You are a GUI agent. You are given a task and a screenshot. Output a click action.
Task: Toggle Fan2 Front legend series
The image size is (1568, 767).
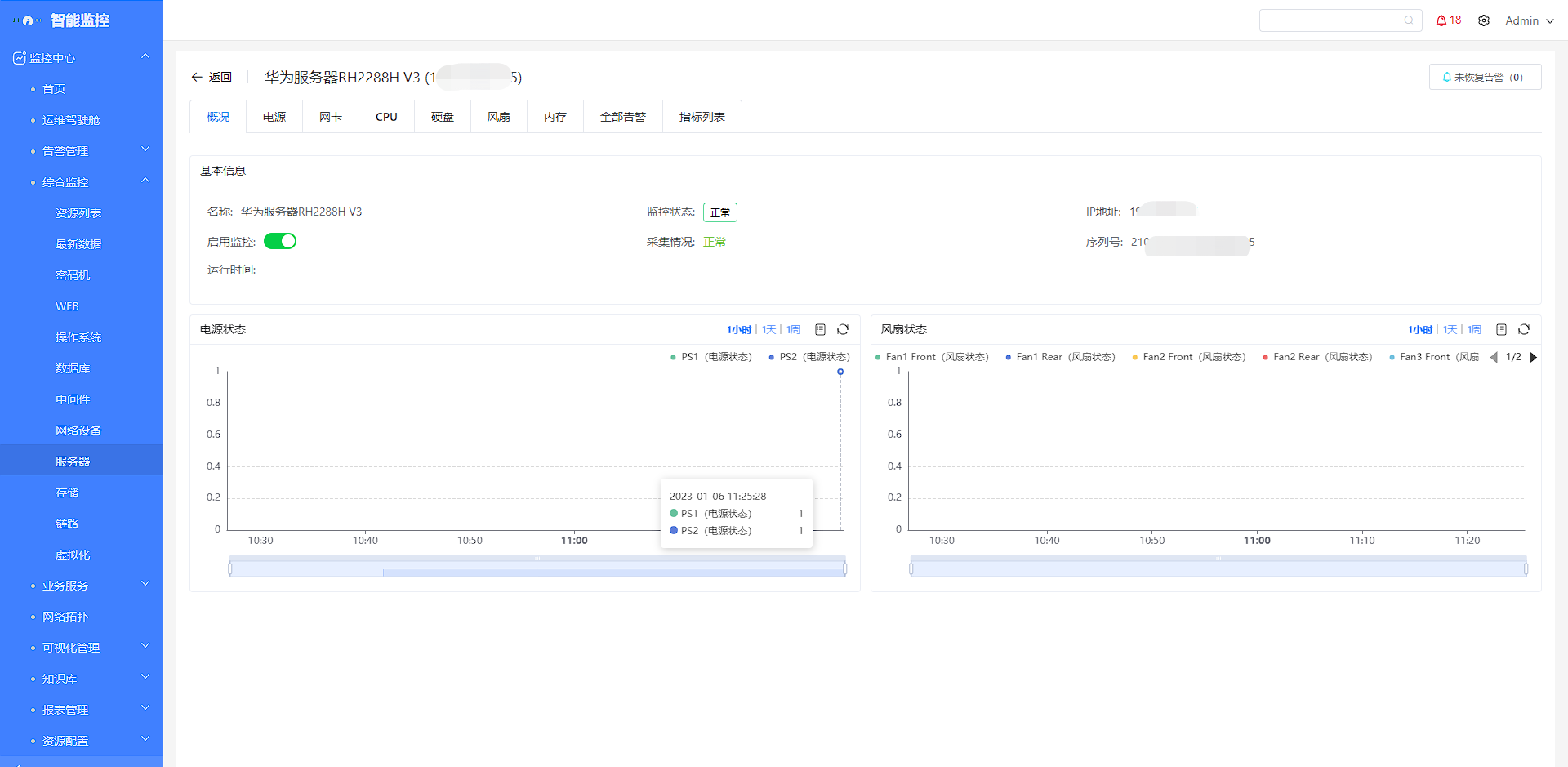[x=1189, y=357]
